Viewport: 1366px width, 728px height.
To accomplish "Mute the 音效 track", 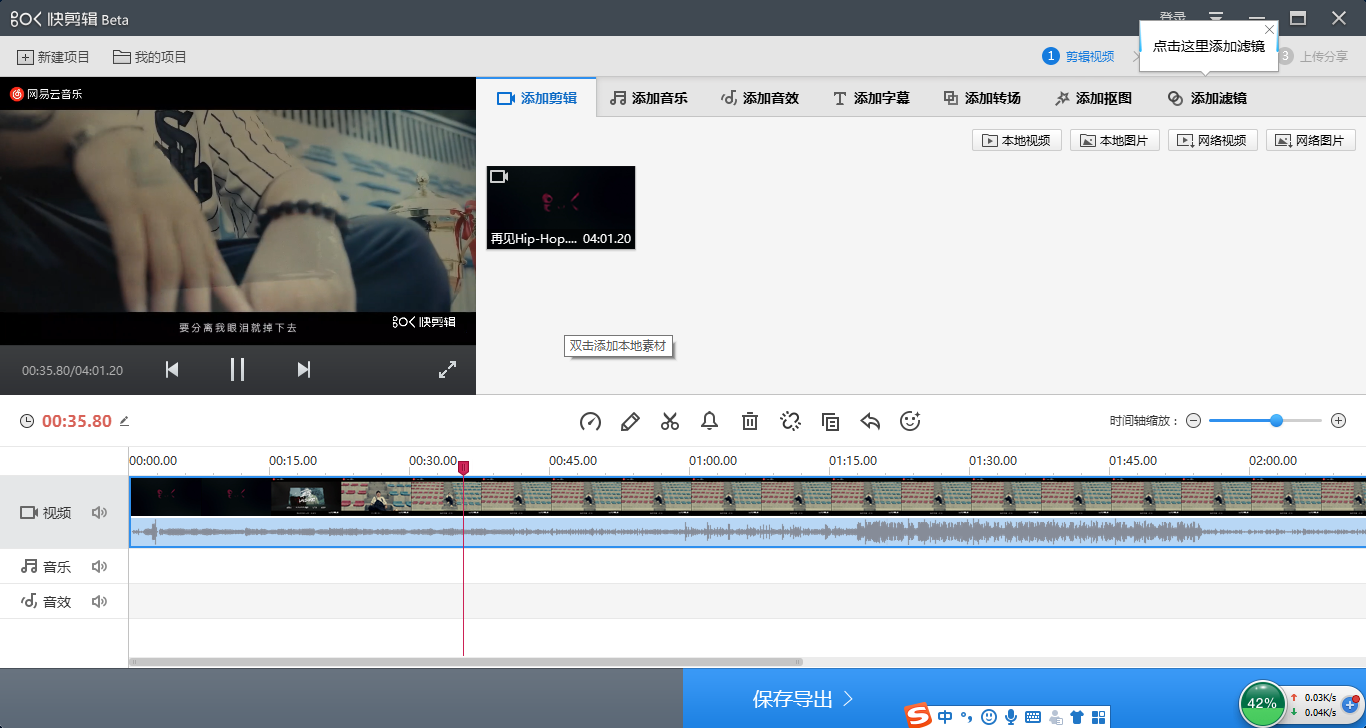I will 99,601.
